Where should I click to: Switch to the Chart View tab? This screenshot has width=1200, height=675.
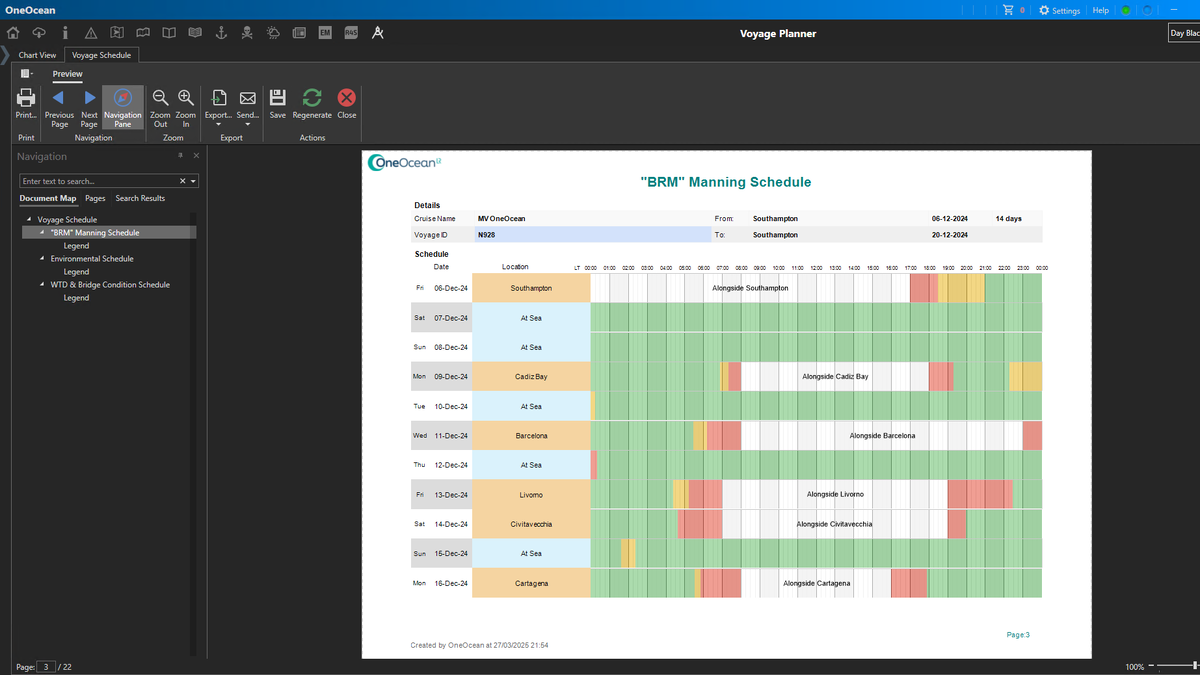pyautogui.click(x=38, y=55)
